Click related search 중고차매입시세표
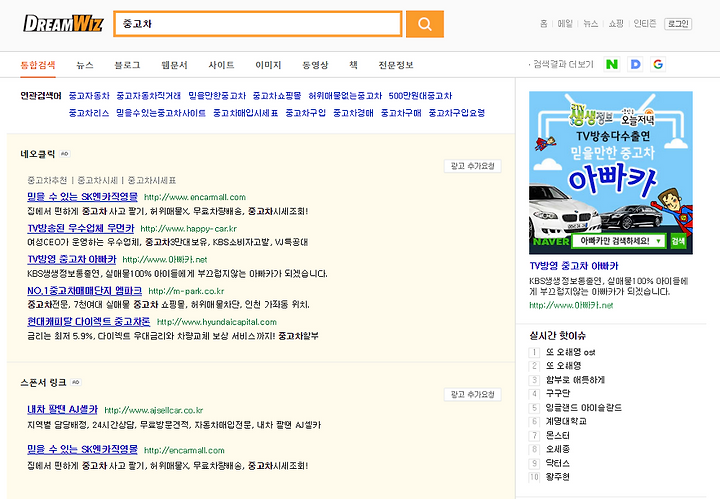The image size is (720, 499). [x=246, y=113]
